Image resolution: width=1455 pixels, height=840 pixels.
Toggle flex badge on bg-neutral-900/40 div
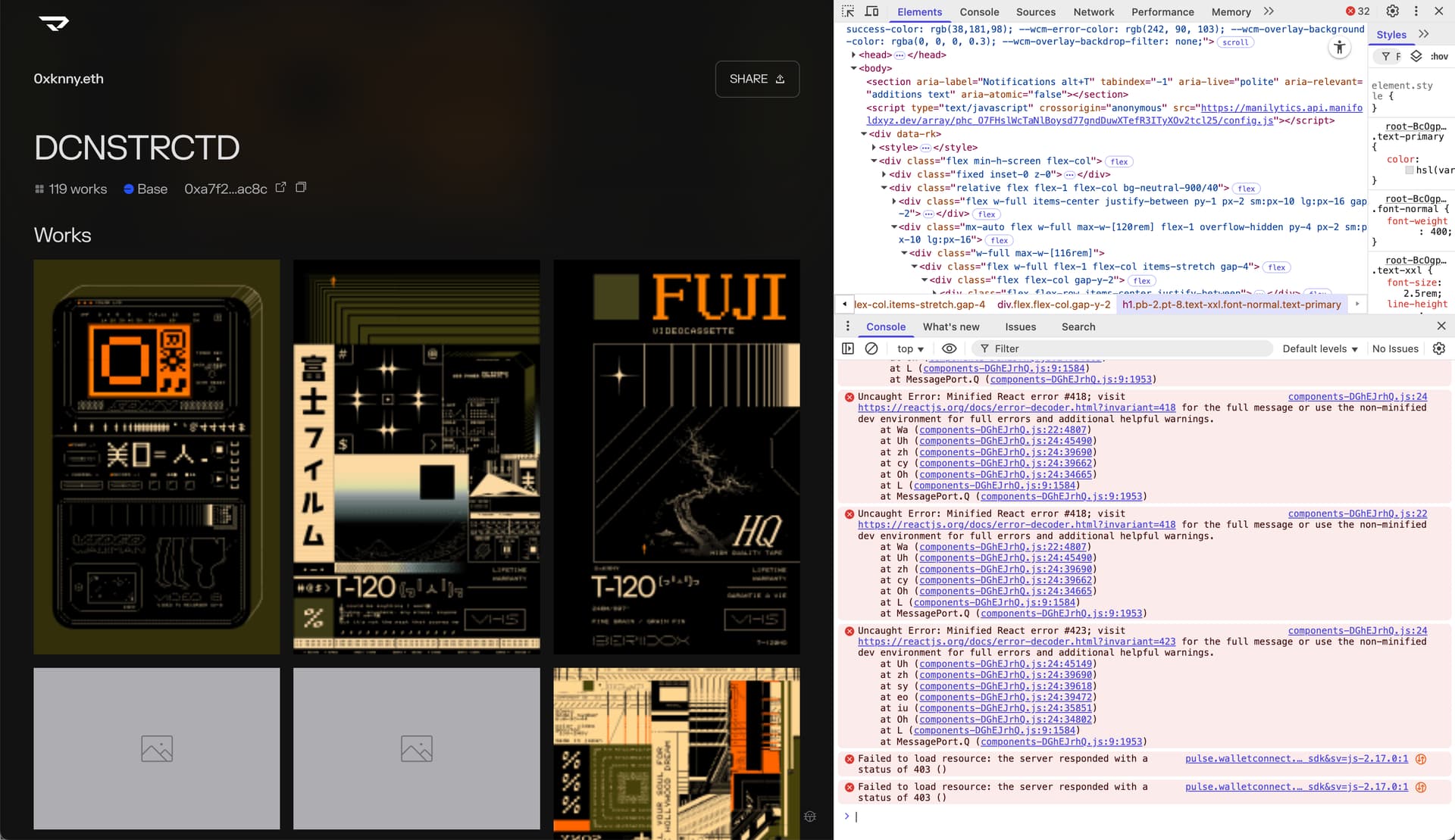tap(1247, 189)
